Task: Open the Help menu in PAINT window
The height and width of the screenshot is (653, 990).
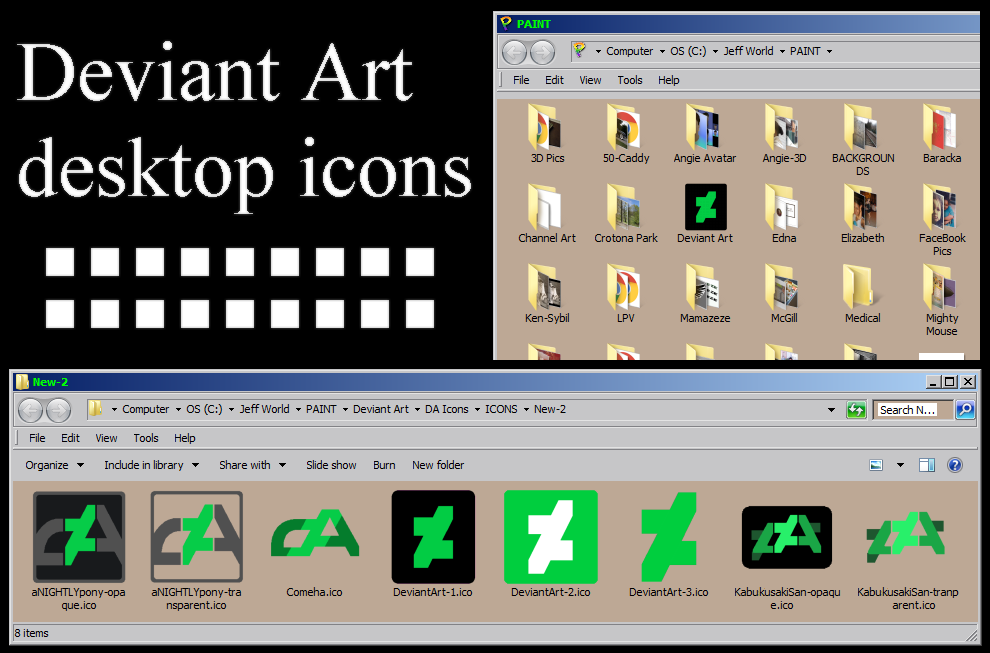Action: [669, 80]
